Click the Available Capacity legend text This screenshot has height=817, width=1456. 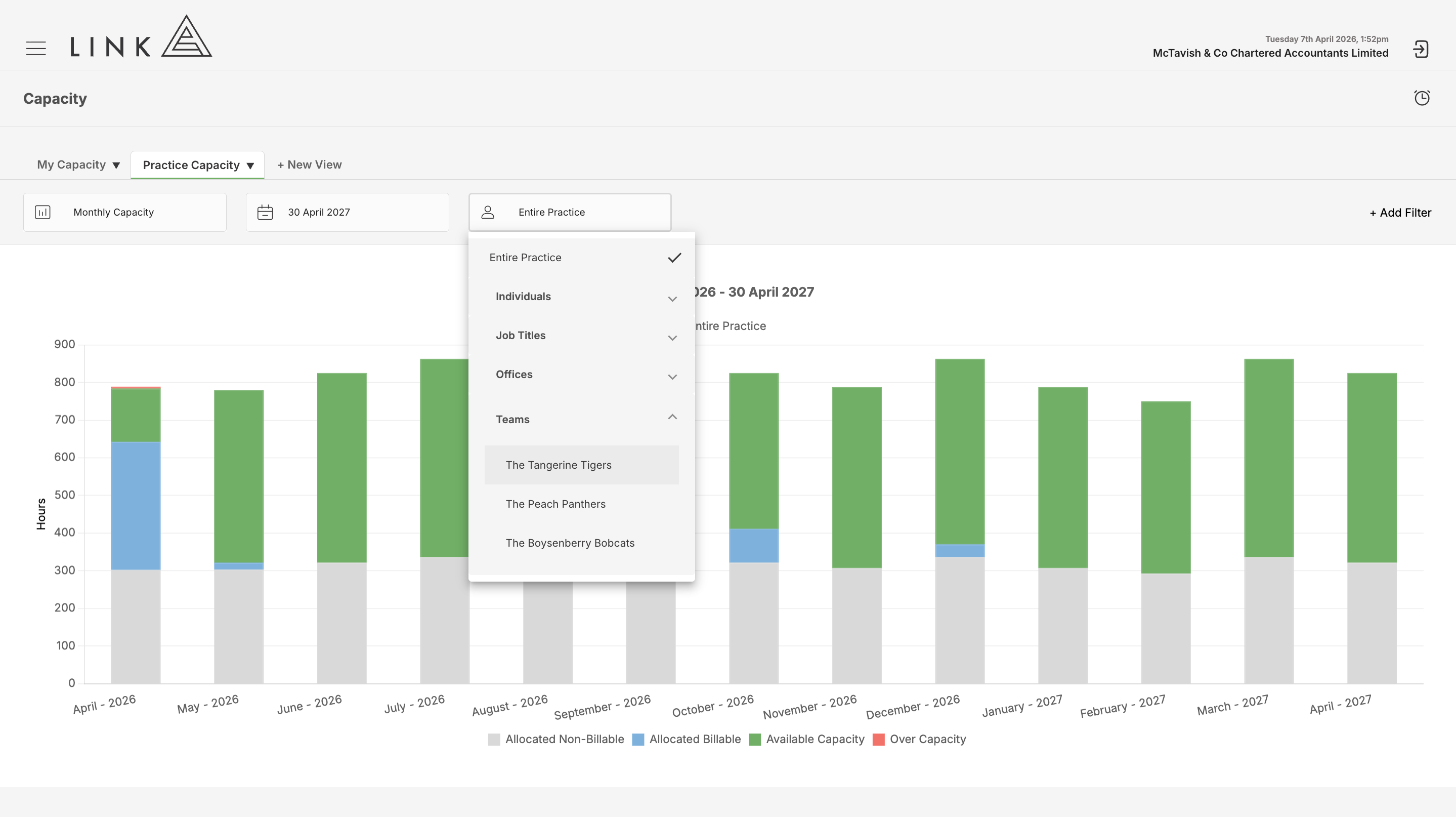point(815,740)
